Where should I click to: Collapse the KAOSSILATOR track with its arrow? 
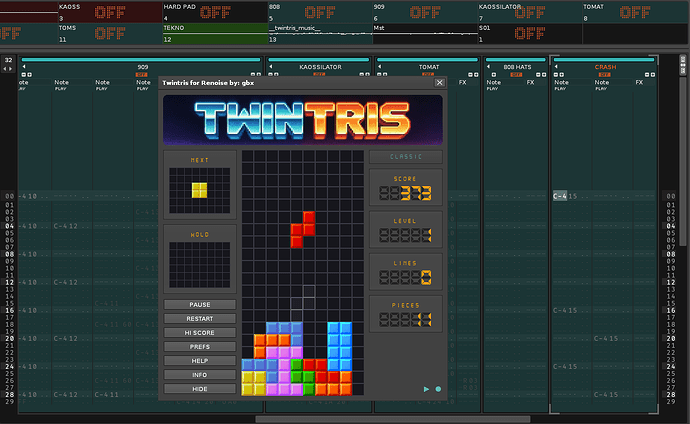pyautogui.click(x=271, y=67)
